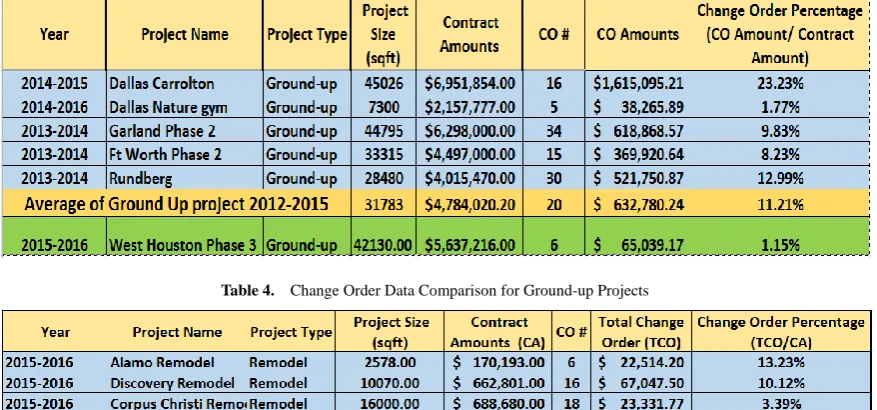Viewport: 877px width, 410px height.
Task: Click the 'Alamo Remodel' project name
Action: pos(162,362)
